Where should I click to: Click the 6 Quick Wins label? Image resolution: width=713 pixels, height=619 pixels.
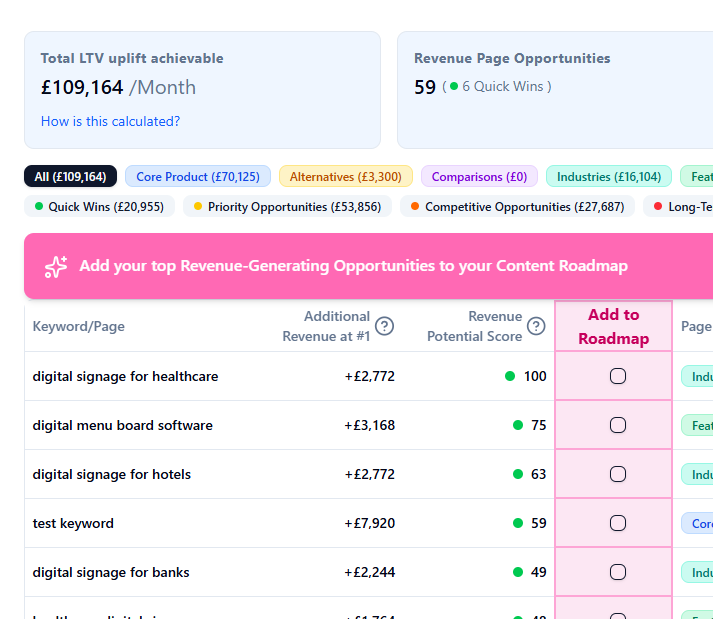pyautogui.click(x=502, y=86)
